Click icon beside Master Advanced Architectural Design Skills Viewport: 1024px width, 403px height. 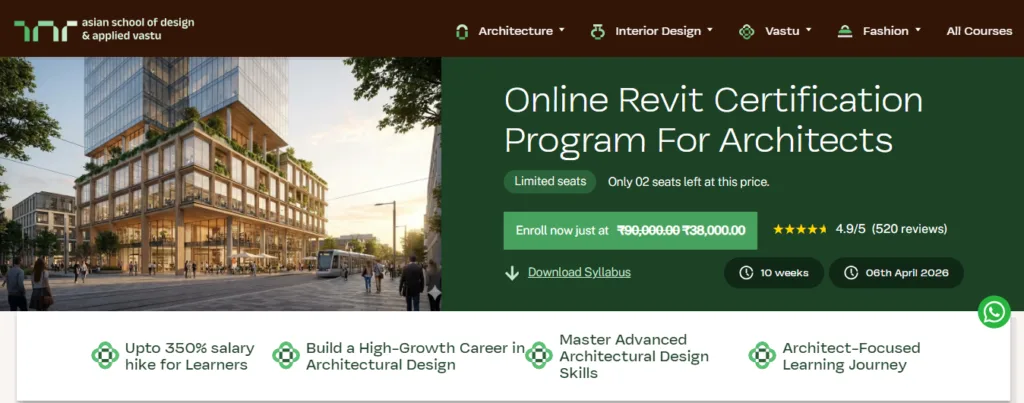pyautogui.click(x=539, y=355)
